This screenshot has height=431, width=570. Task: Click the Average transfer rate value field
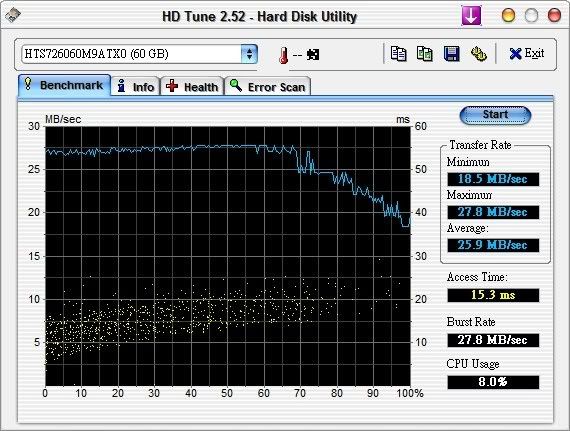[493, 245]
